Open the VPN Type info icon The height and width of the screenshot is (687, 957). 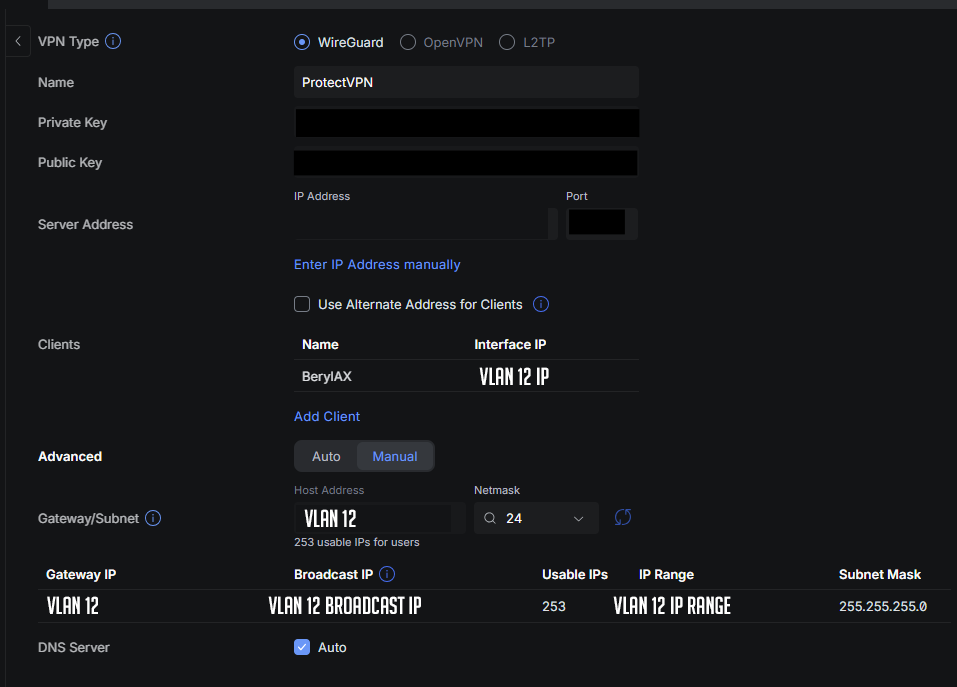[113, 41]
